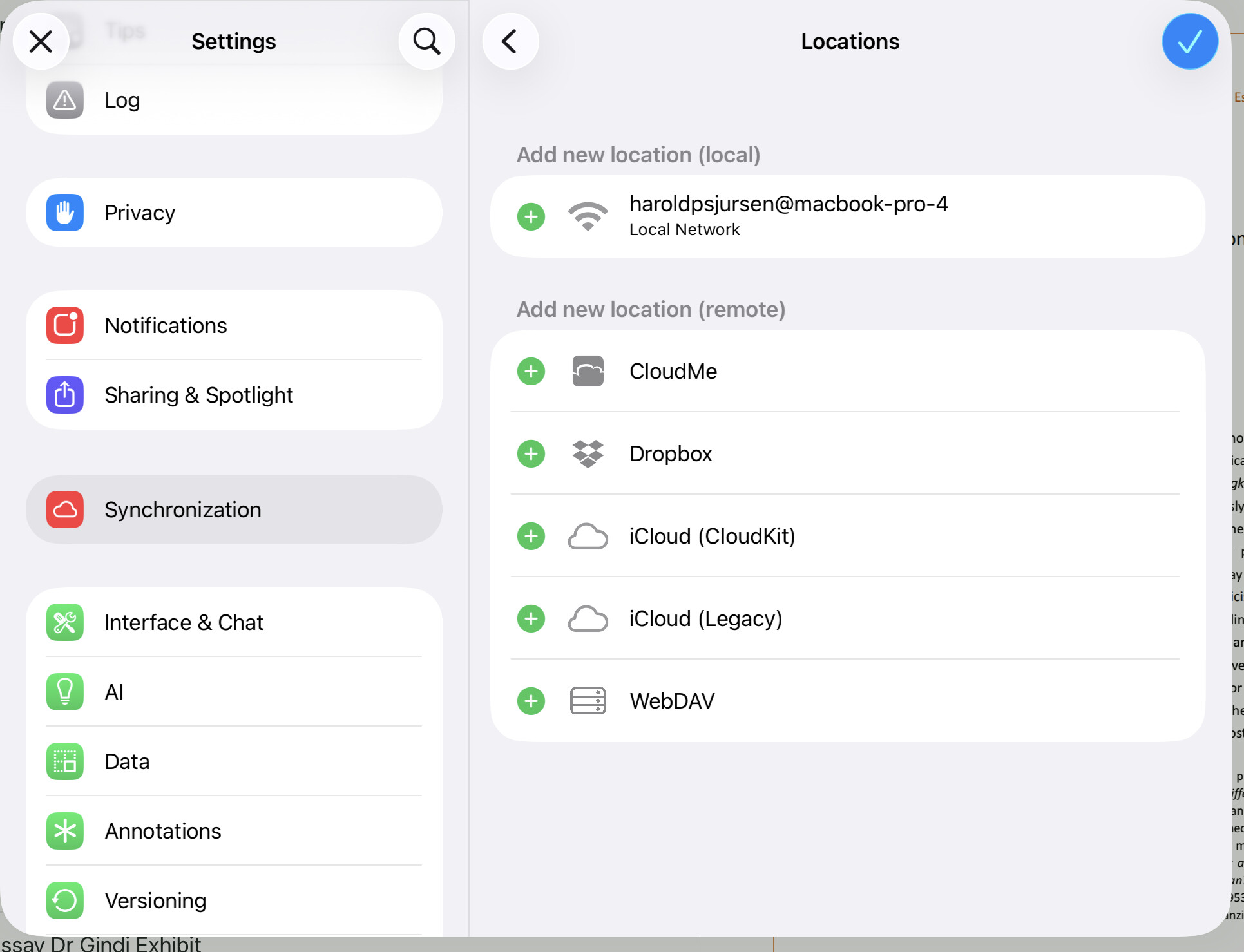Select the Synchronization settings row

pyautogui.click(x=234, y=510)
